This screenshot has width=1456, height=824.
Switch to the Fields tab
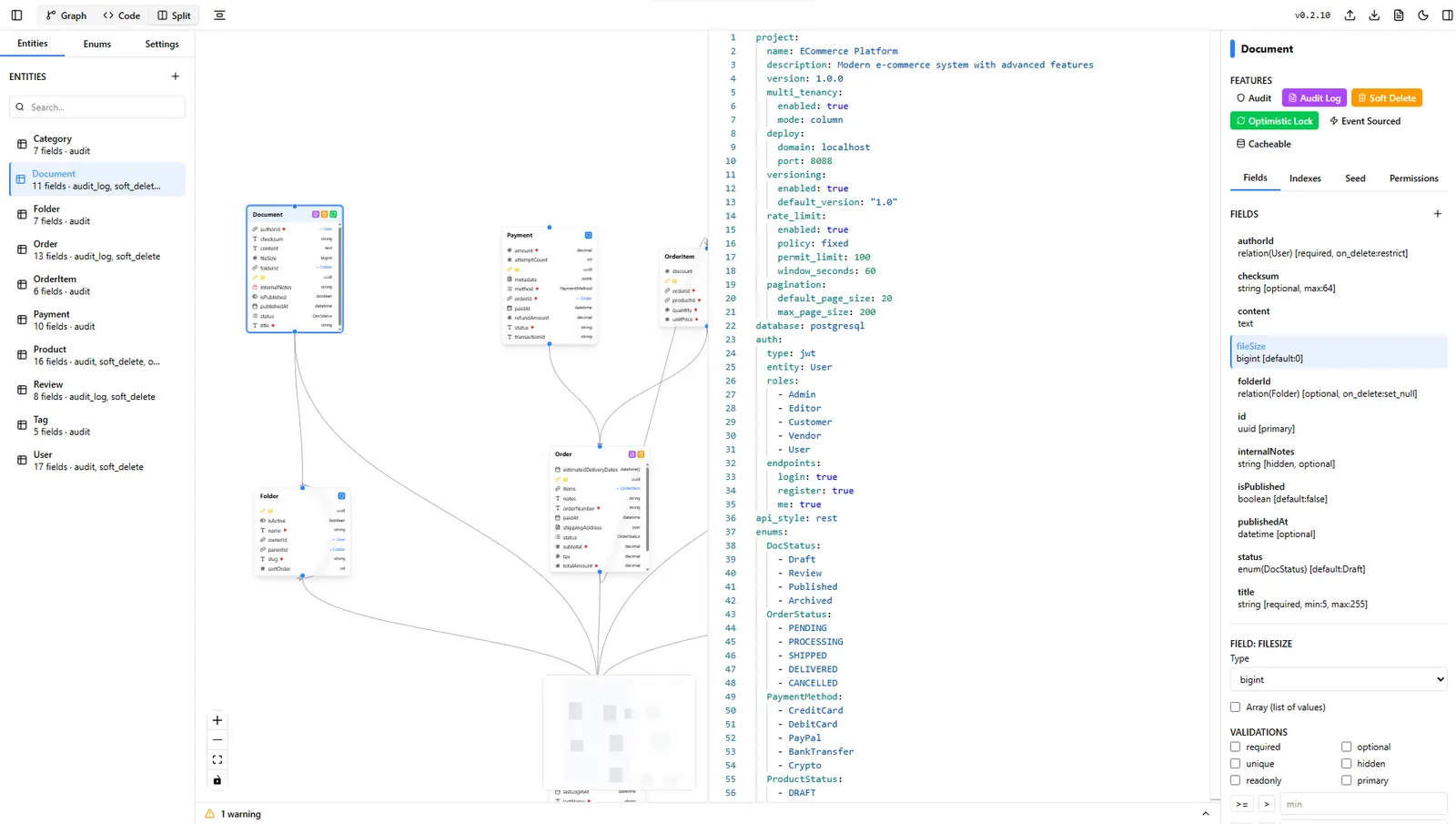[1255, 178]
